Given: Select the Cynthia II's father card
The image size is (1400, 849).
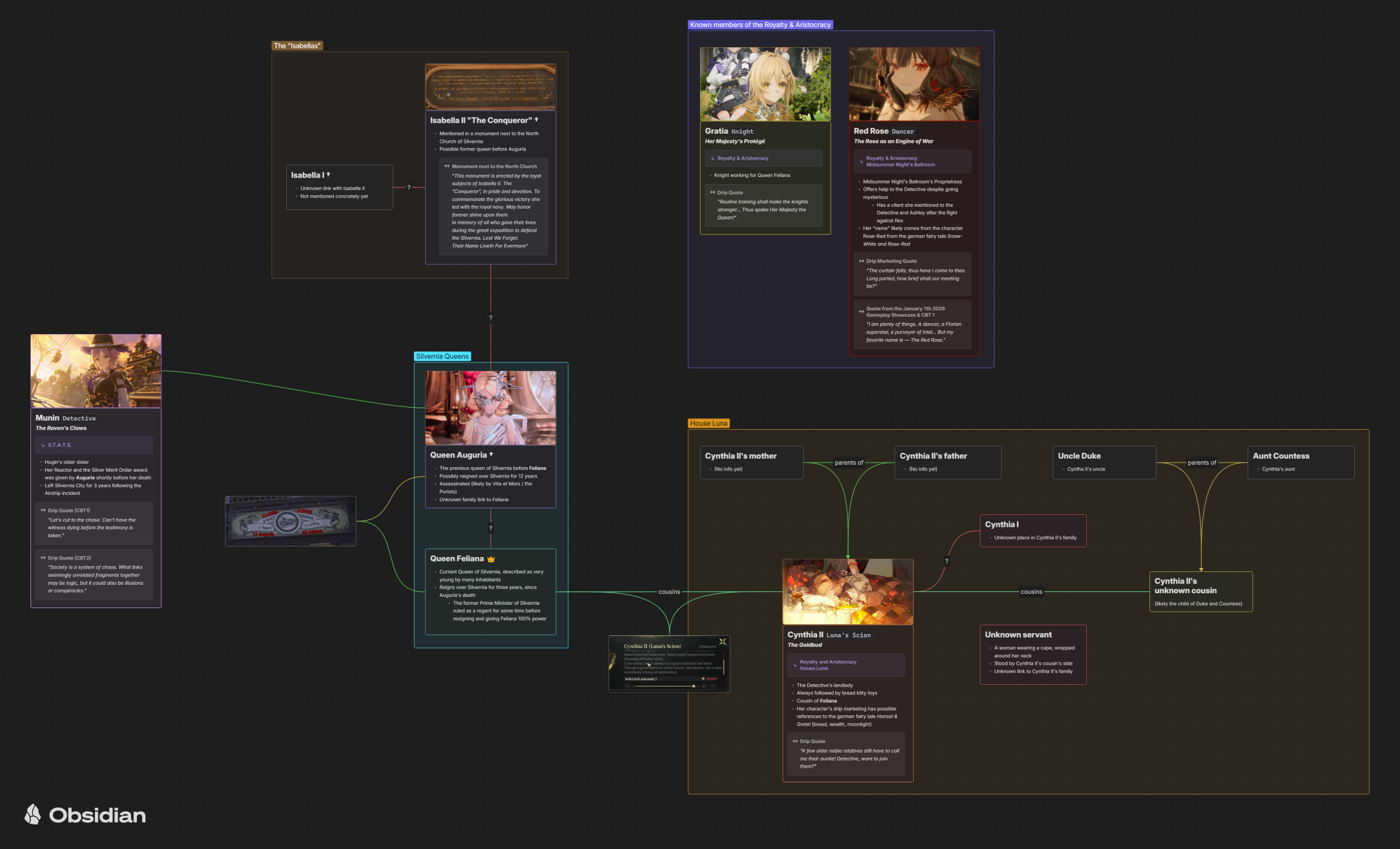Looking at the screenshot, I should click(948, 463).
